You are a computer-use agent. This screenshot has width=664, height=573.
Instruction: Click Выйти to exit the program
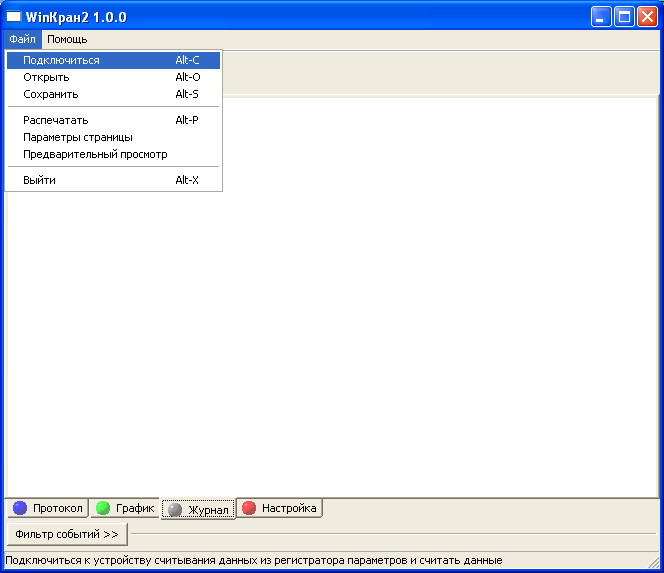(x=113, y=180)
